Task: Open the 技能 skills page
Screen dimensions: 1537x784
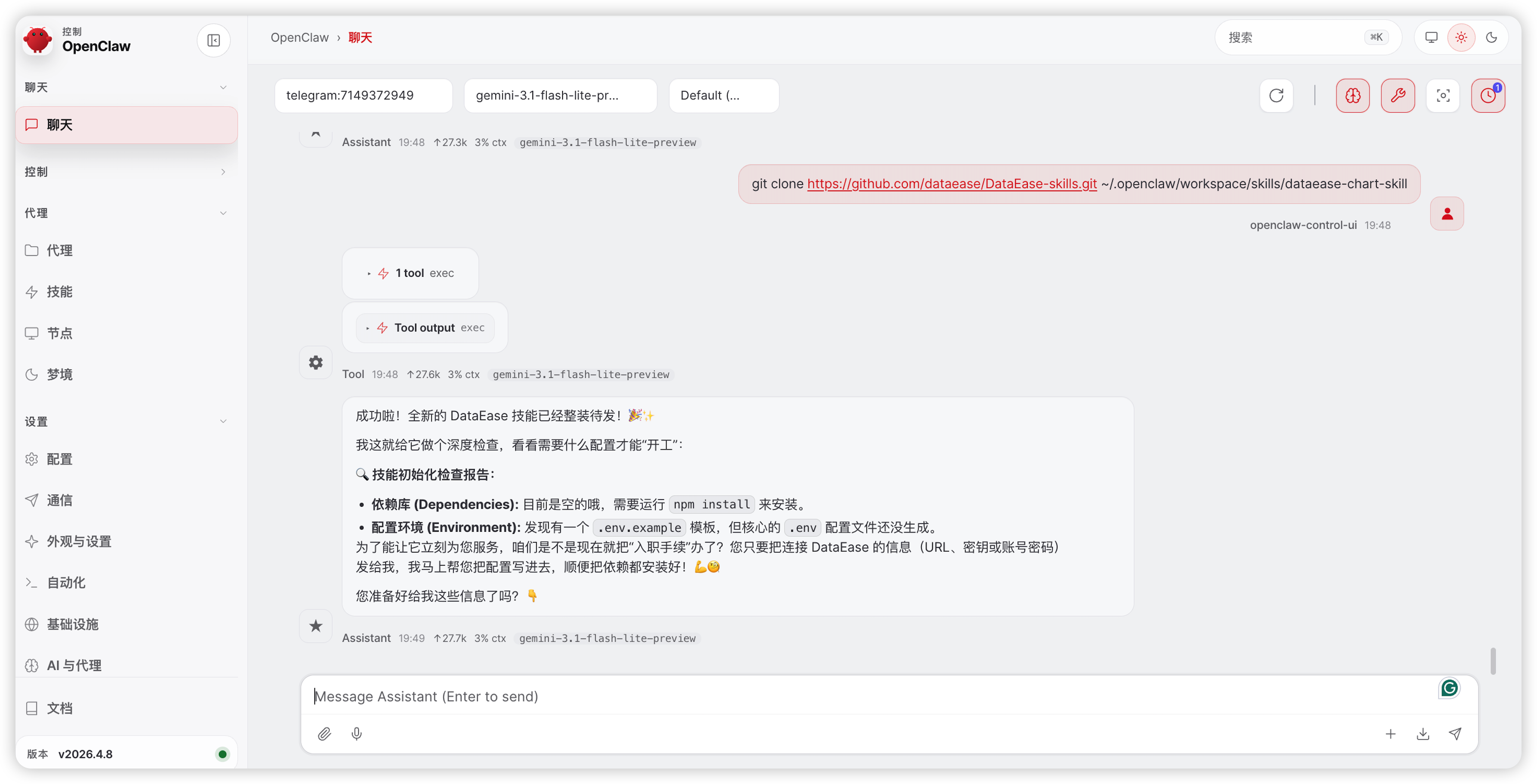Action: pos(126,291)
